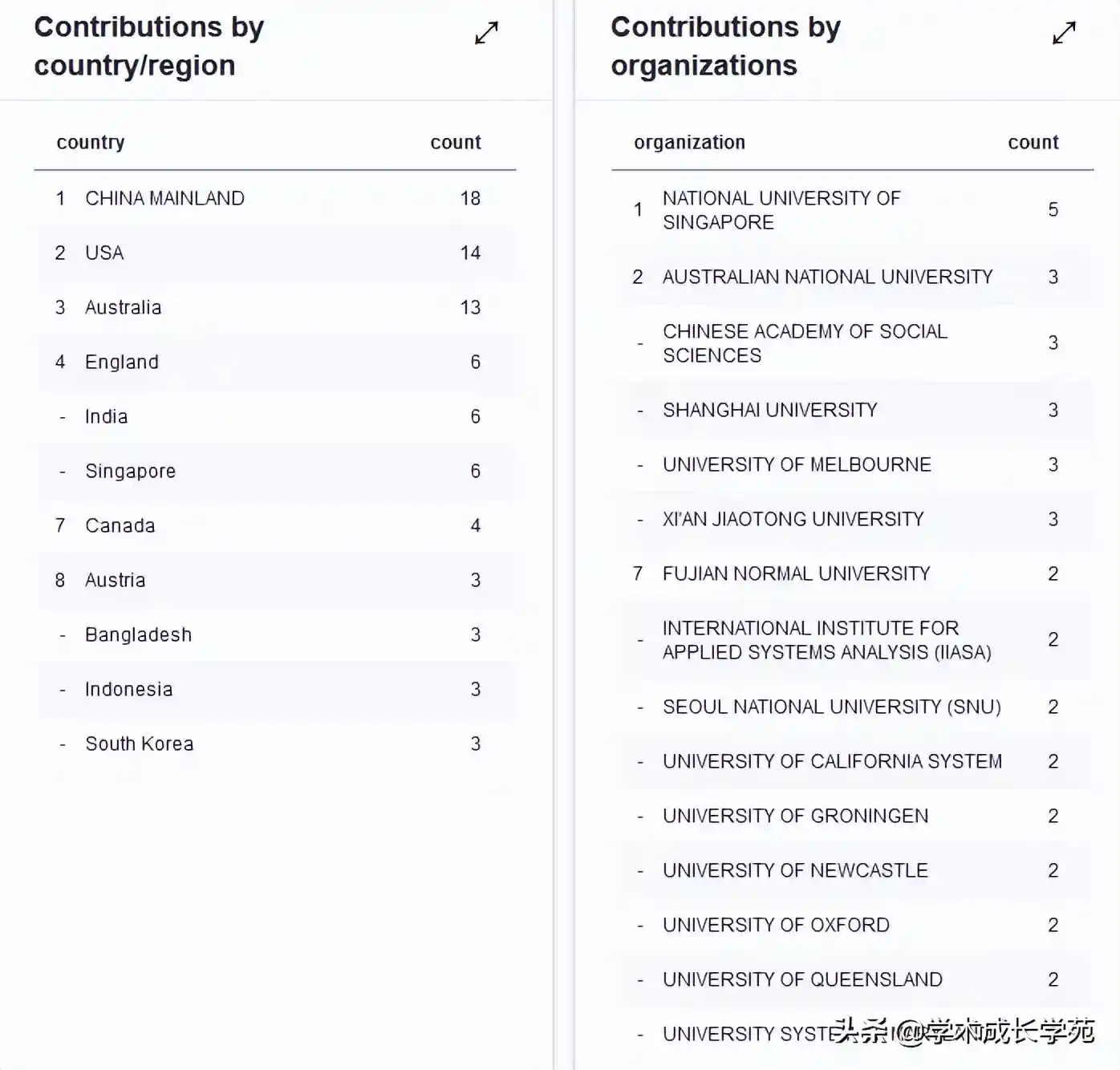Select Australia in the country table

click(275, 307)
